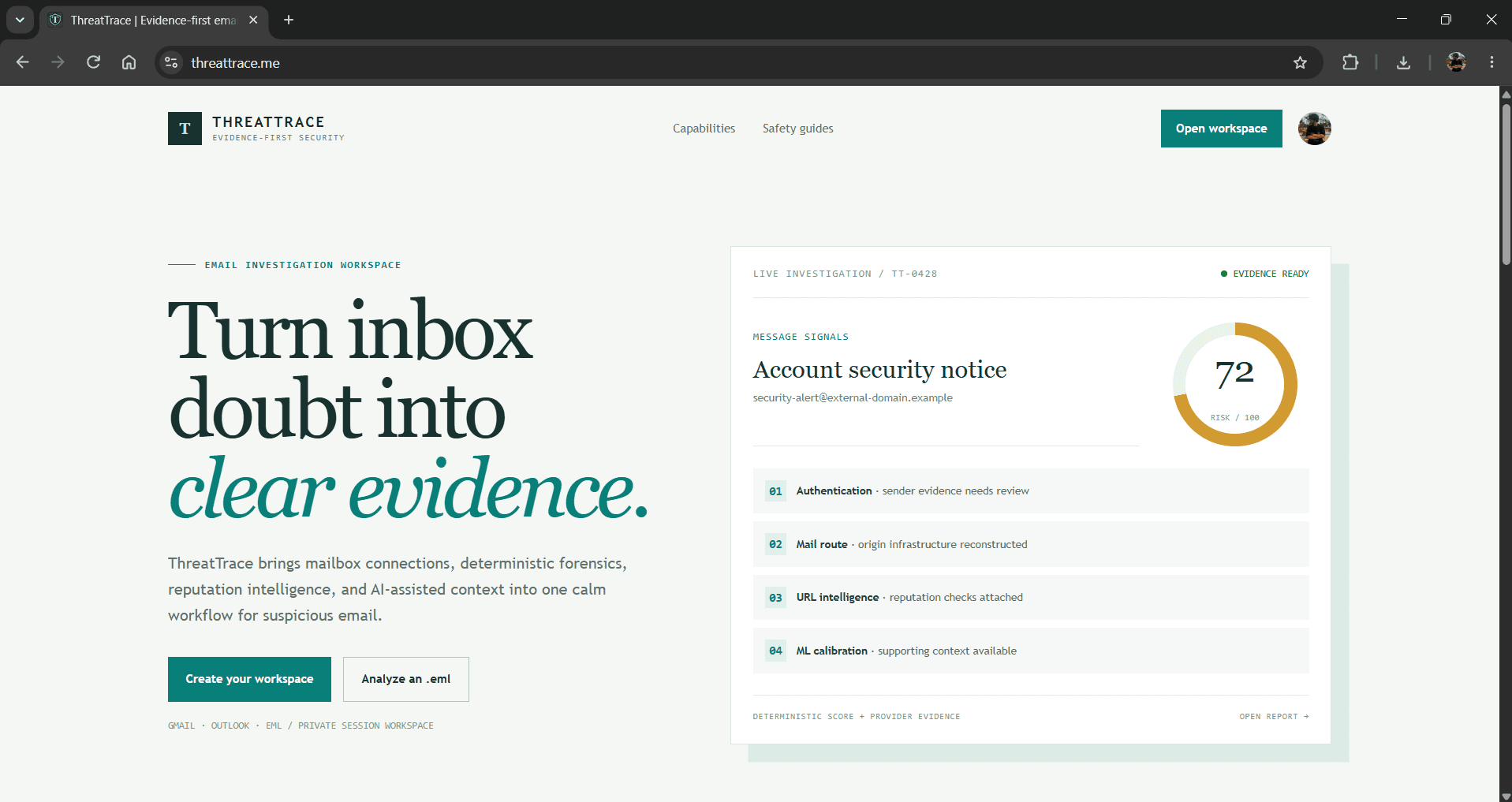Go back to the previous page
This screenshot has width=1512, height=802.
point(22,62)
